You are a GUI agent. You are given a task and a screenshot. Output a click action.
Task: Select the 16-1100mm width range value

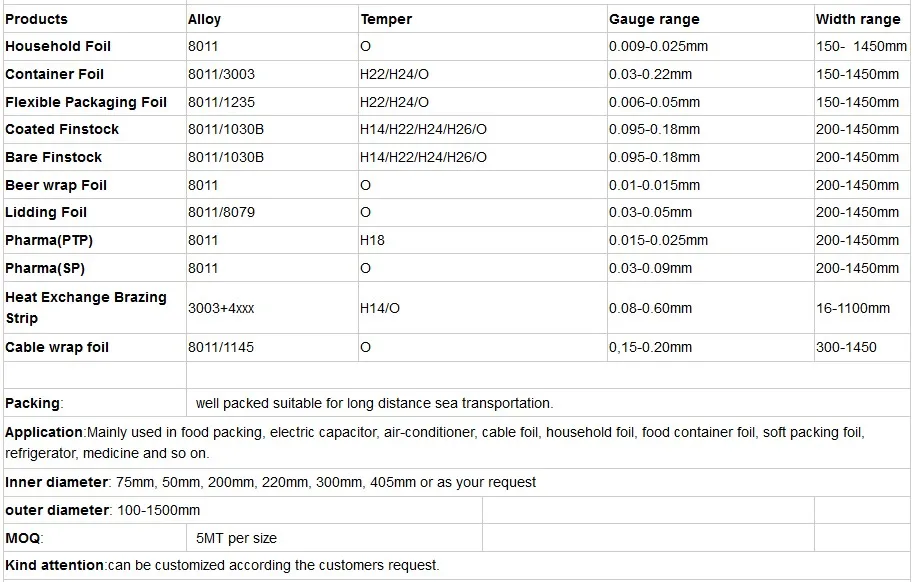[x=853, y=308]
